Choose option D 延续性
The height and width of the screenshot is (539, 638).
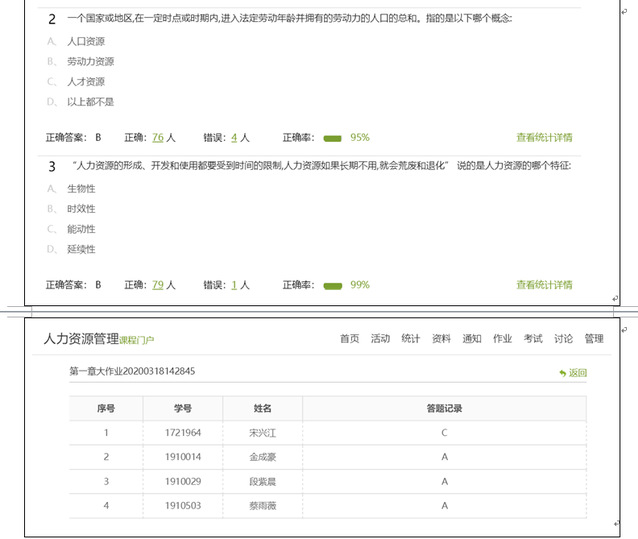(81, 249)
